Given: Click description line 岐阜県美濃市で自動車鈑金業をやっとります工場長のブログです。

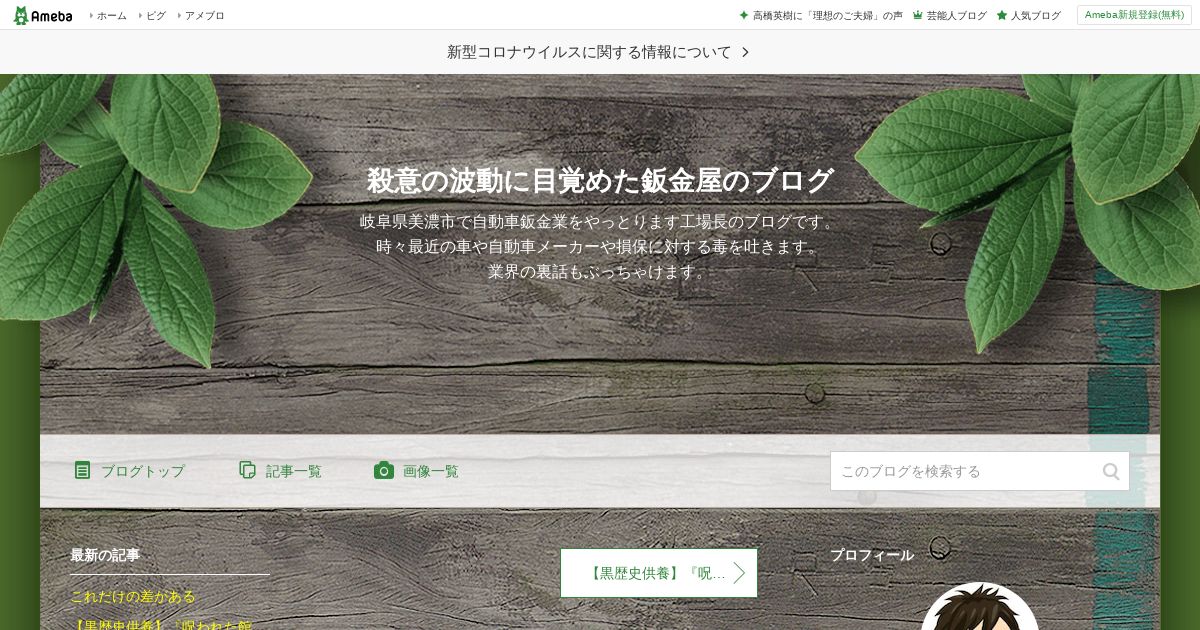Looking at the screenshot, I should pos(600,222).
